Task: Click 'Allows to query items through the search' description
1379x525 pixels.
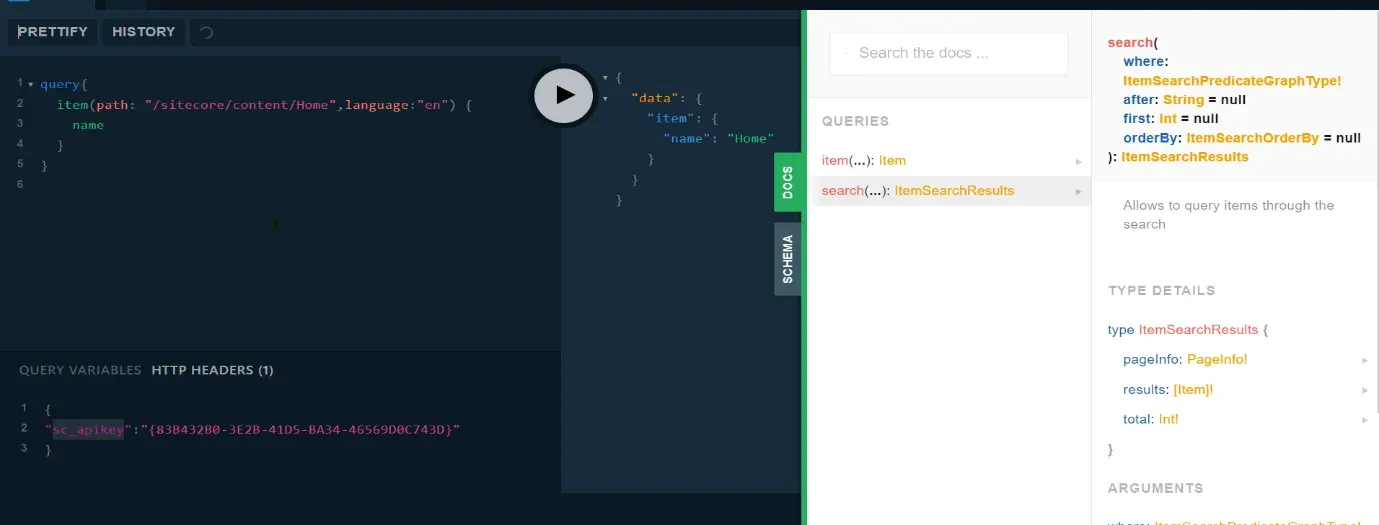Action: click(1228, 215)
